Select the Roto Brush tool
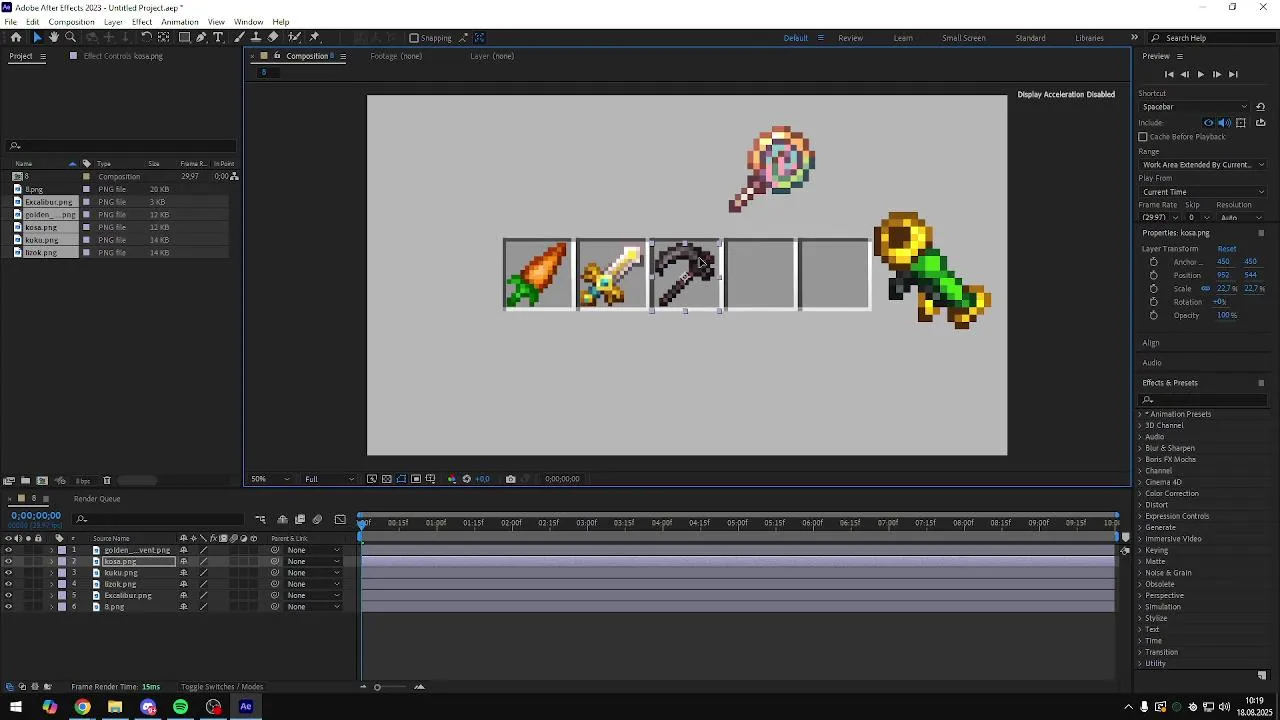The height and width of the screenshot is (720, 1280). tap(294, 37)
